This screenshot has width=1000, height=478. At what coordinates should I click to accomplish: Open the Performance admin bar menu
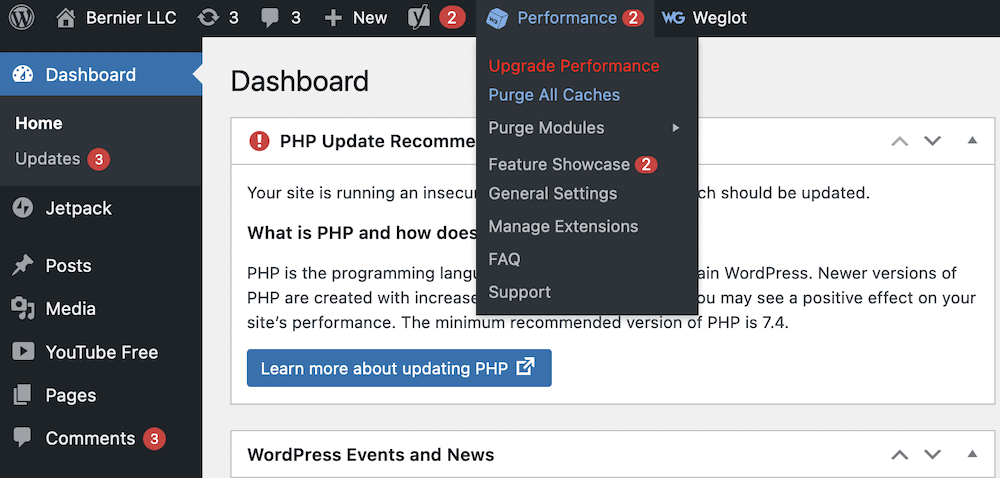point(565,18)
